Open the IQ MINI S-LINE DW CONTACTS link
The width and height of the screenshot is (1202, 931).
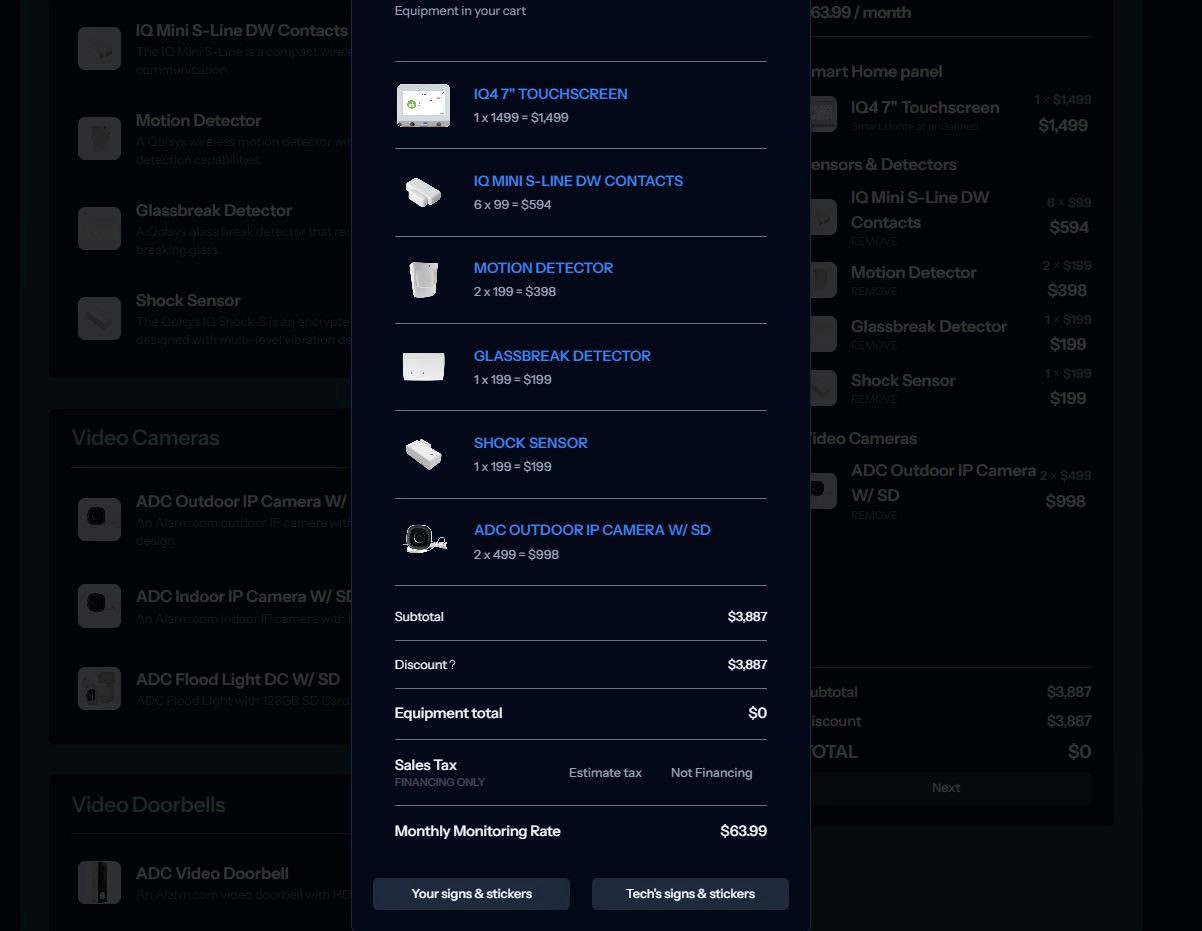(578, 181)
